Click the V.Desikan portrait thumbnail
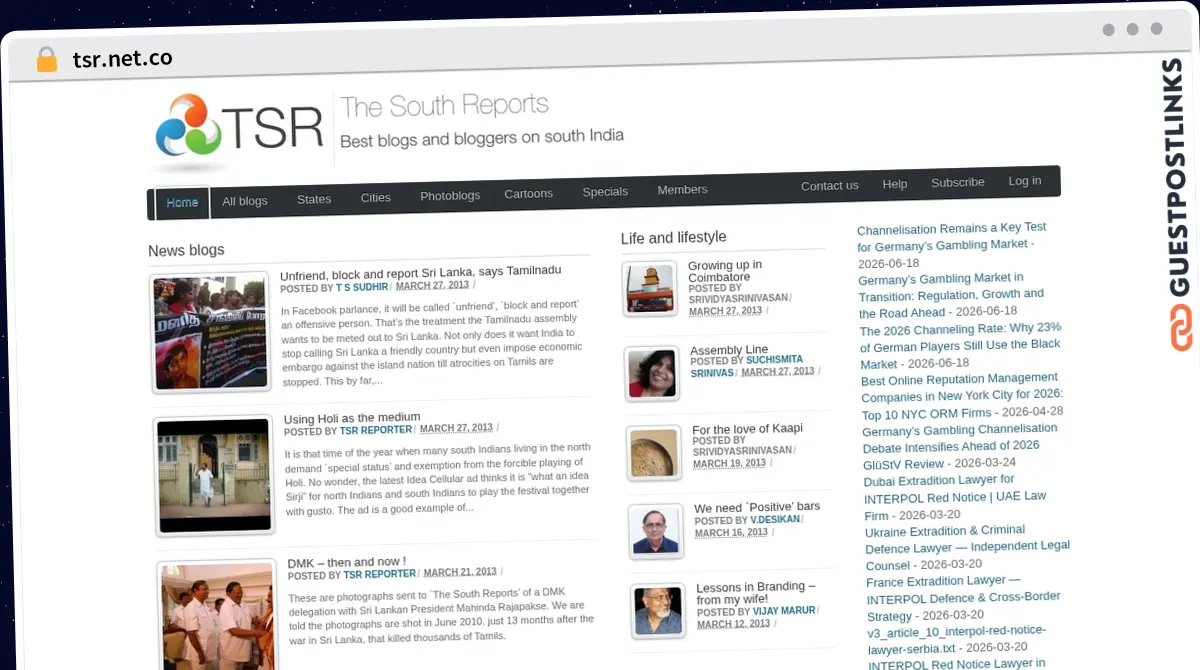This screenshot has width=1200, height=670. click(x=656, y=531)
